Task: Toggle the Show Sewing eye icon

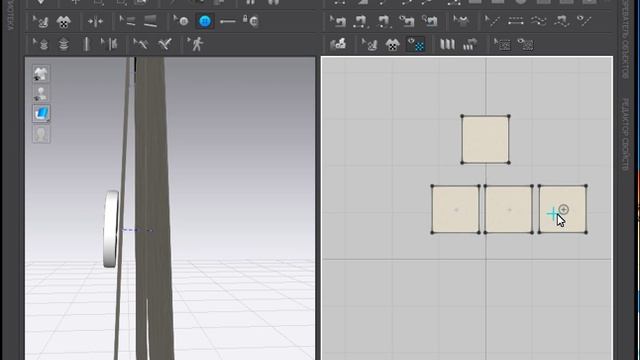Action: [407, 21]
